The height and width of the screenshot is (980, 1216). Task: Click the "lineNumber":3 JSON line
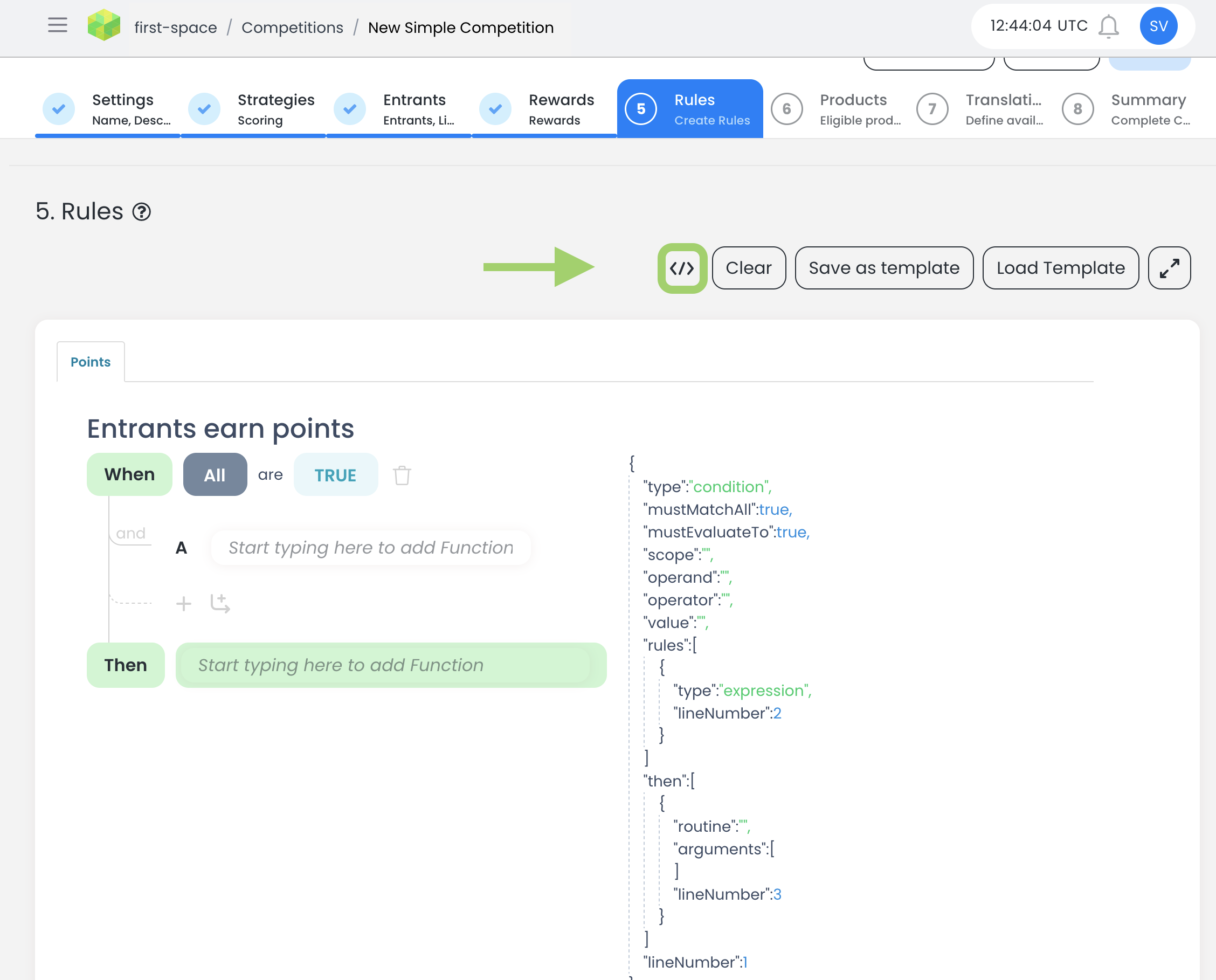click(x=727, y=894)
